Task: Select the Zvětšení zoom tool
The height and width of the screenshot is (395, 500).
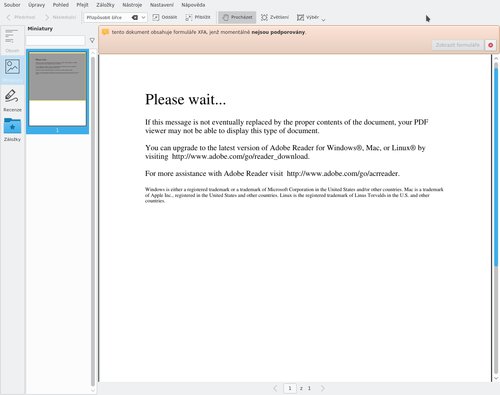Action: click(x=275, y=17)
